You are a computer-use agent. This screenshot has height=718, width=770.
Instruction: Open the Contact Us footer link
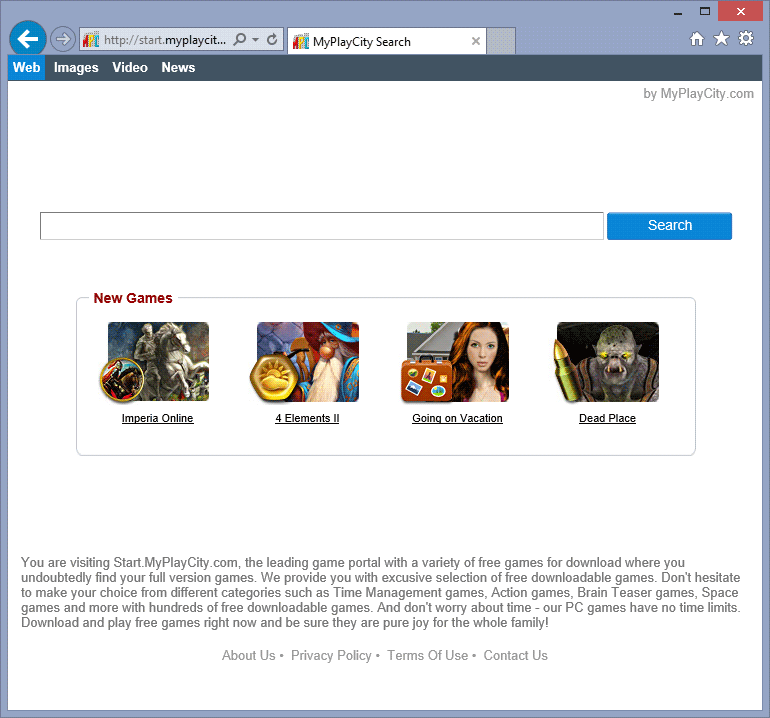pos(516,656)
